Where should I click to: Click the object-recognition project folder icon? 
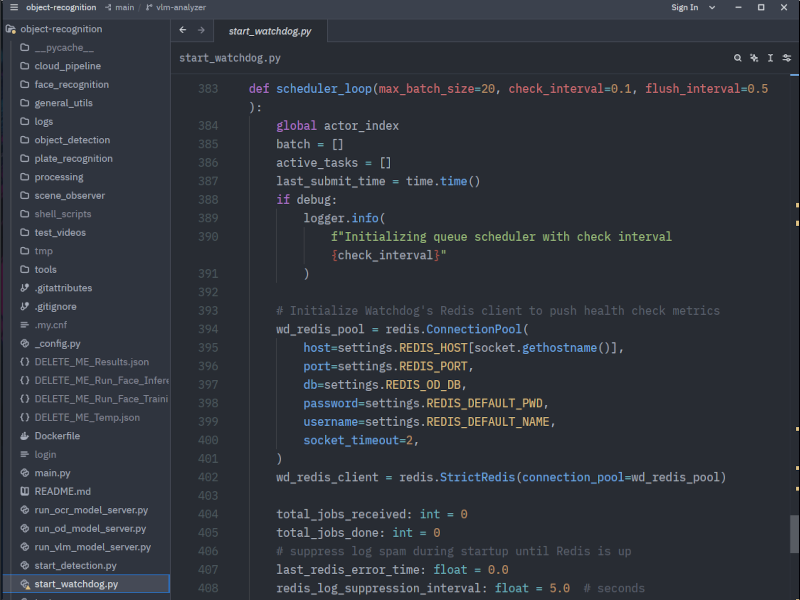point(10,29)
